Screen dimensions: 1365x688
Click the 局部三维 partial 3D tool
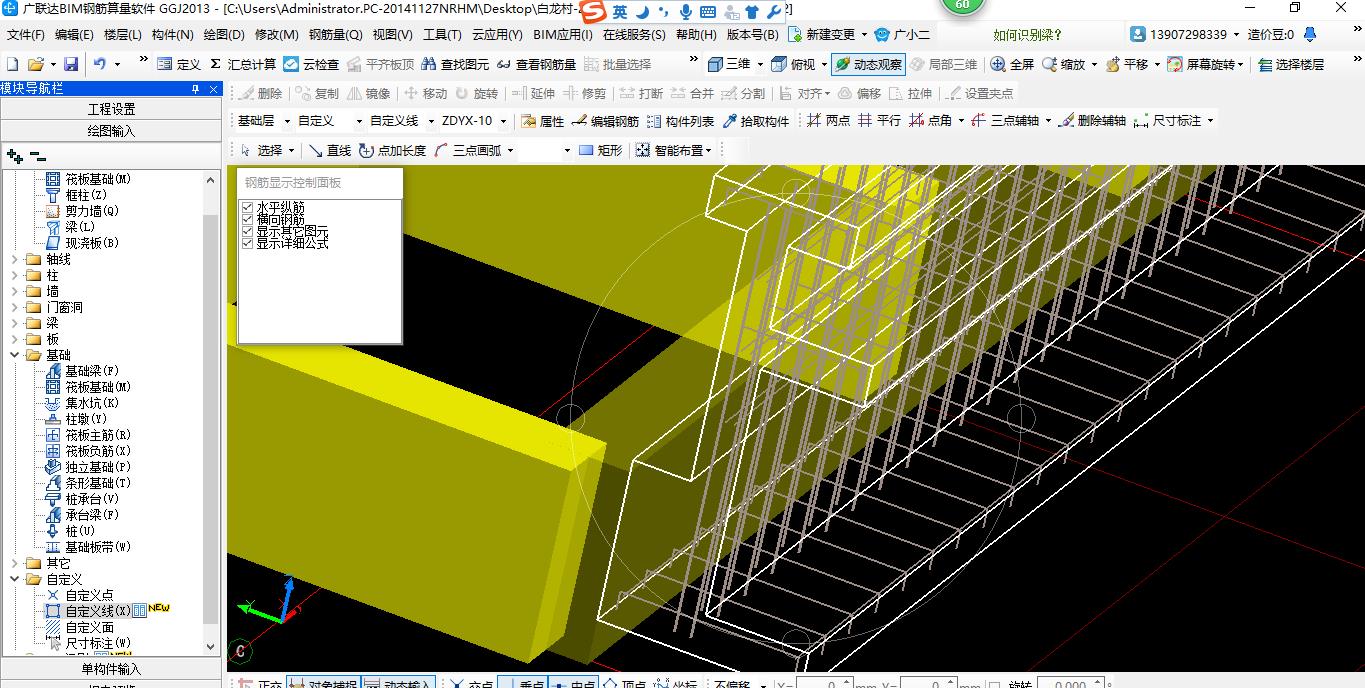click(x=943, y=64)
